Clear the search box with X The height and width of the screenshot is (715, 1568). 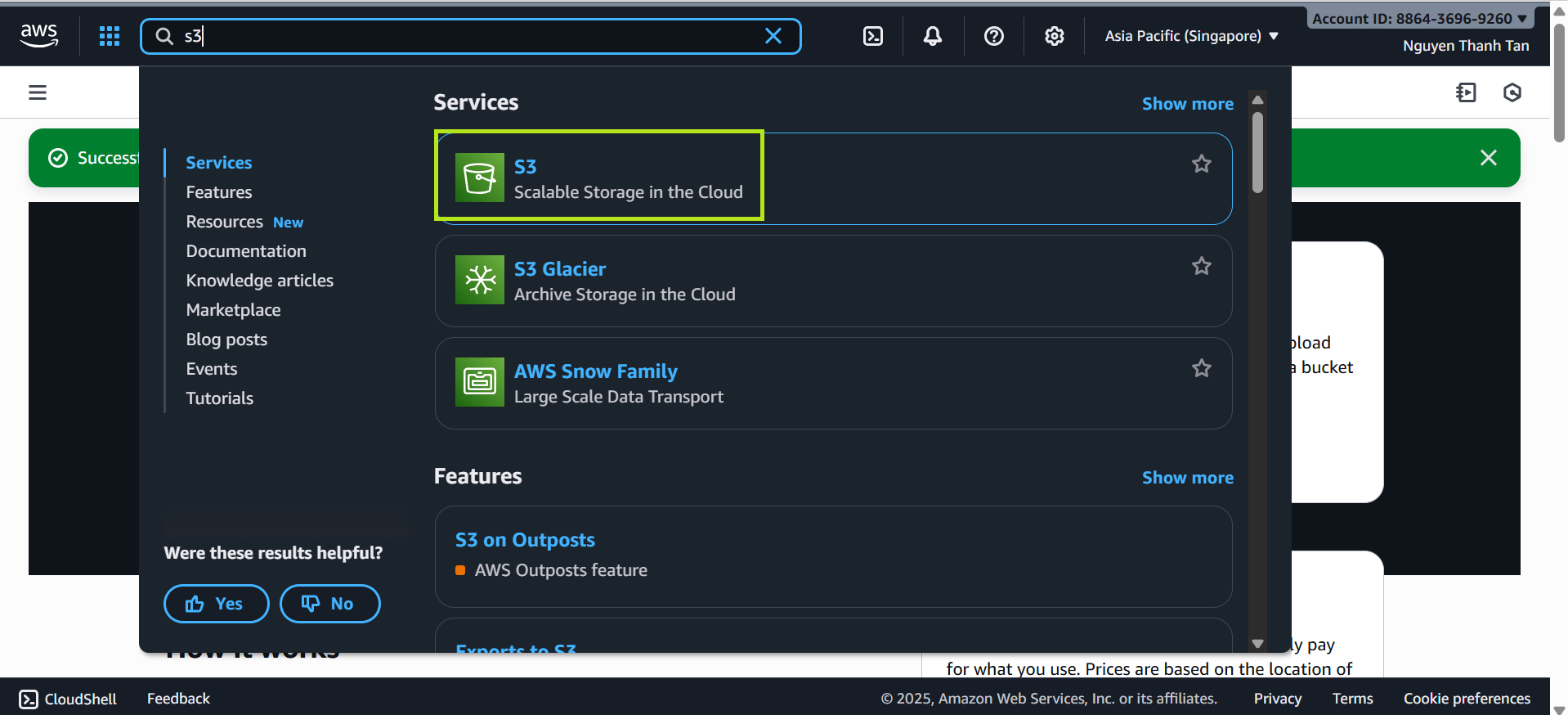point(773,36)
